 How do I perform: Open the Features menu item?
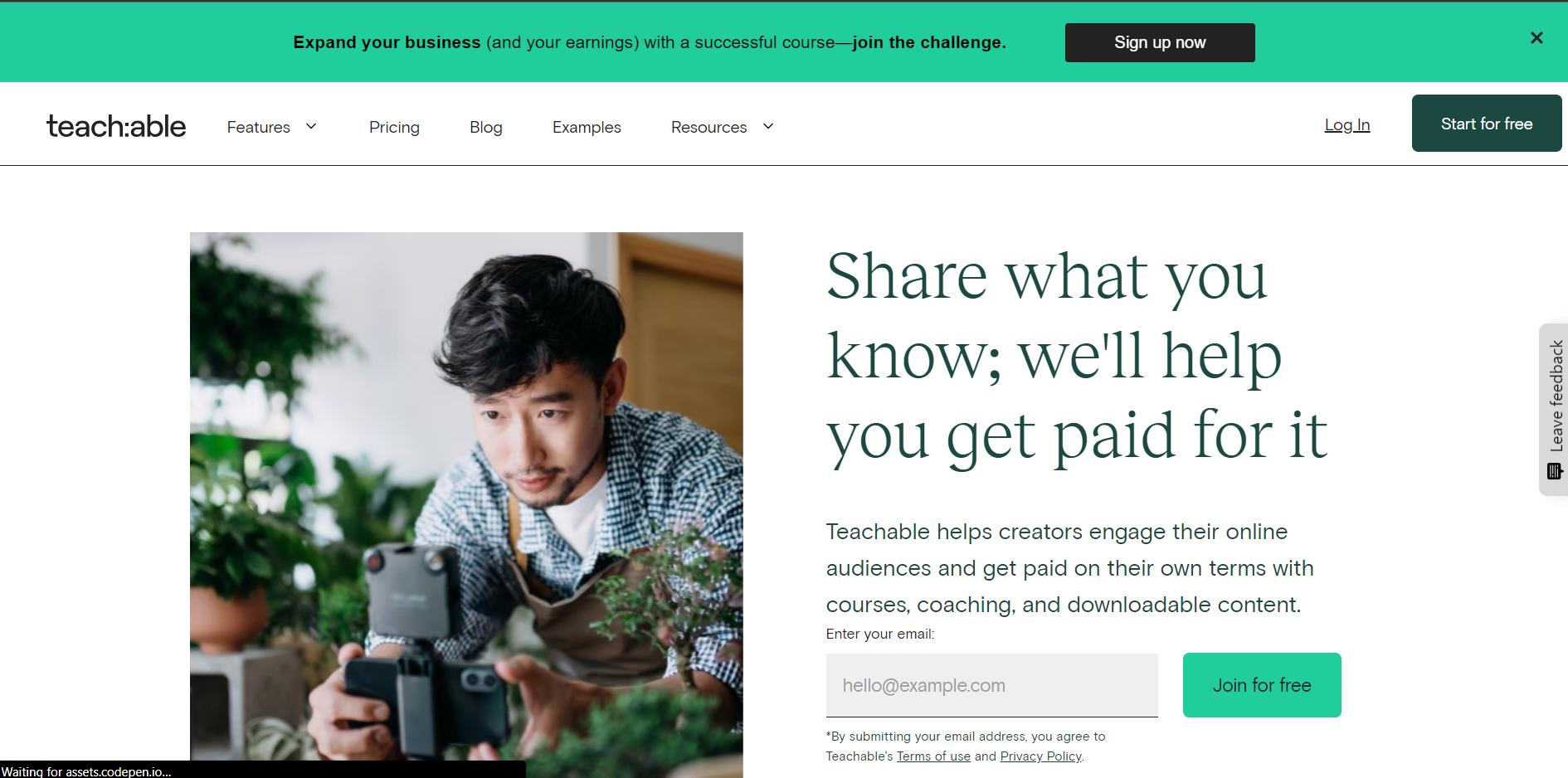pos(259,127)
